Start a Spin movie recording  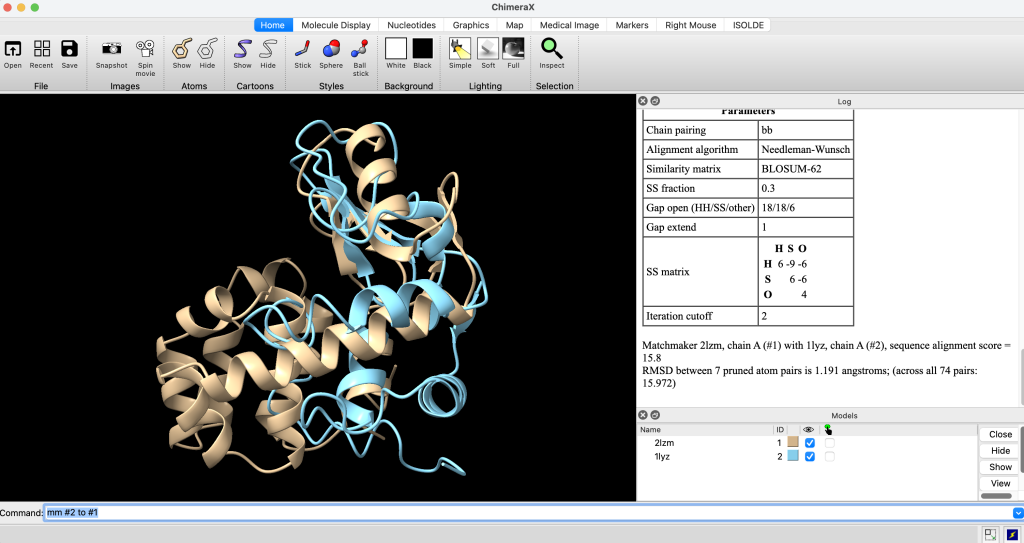(145, 49)
